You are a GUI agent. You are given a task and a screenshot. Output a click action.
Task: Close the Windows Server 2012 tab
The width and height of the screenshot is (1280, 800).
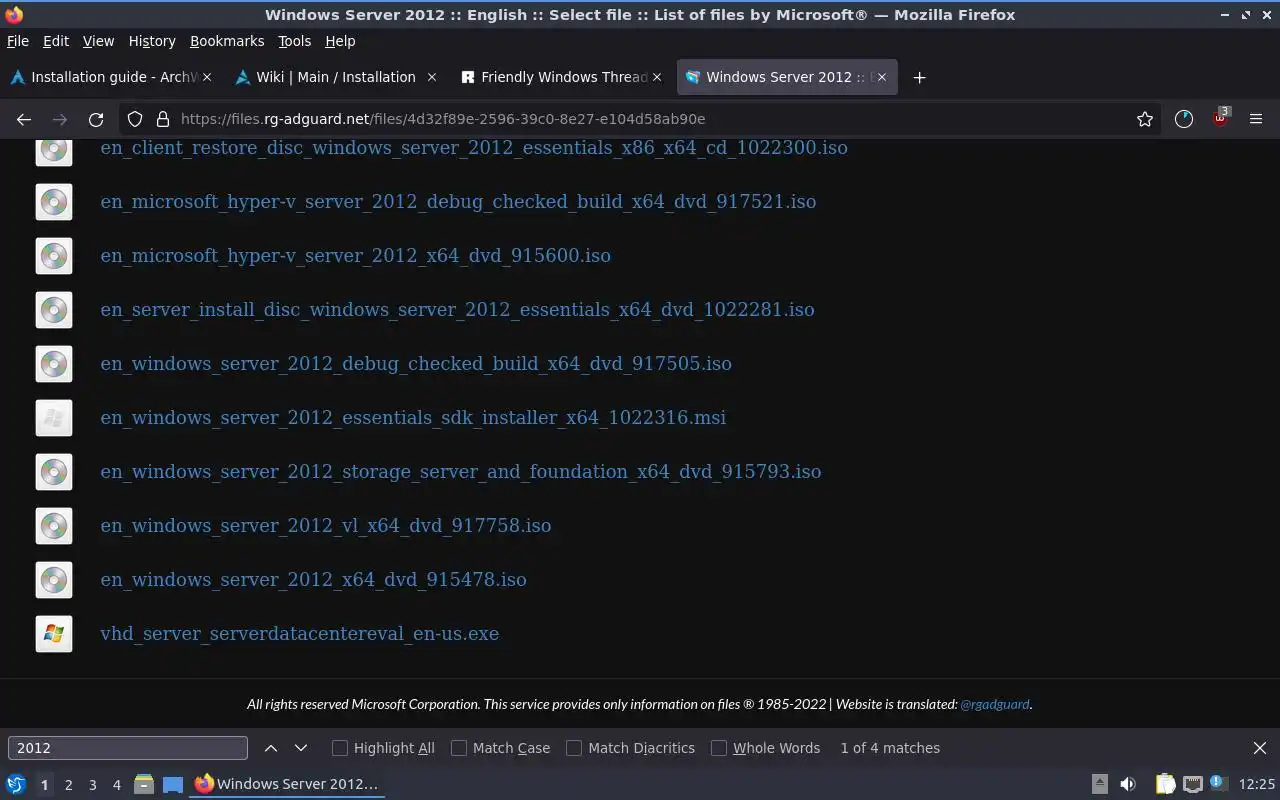(881, 77)
